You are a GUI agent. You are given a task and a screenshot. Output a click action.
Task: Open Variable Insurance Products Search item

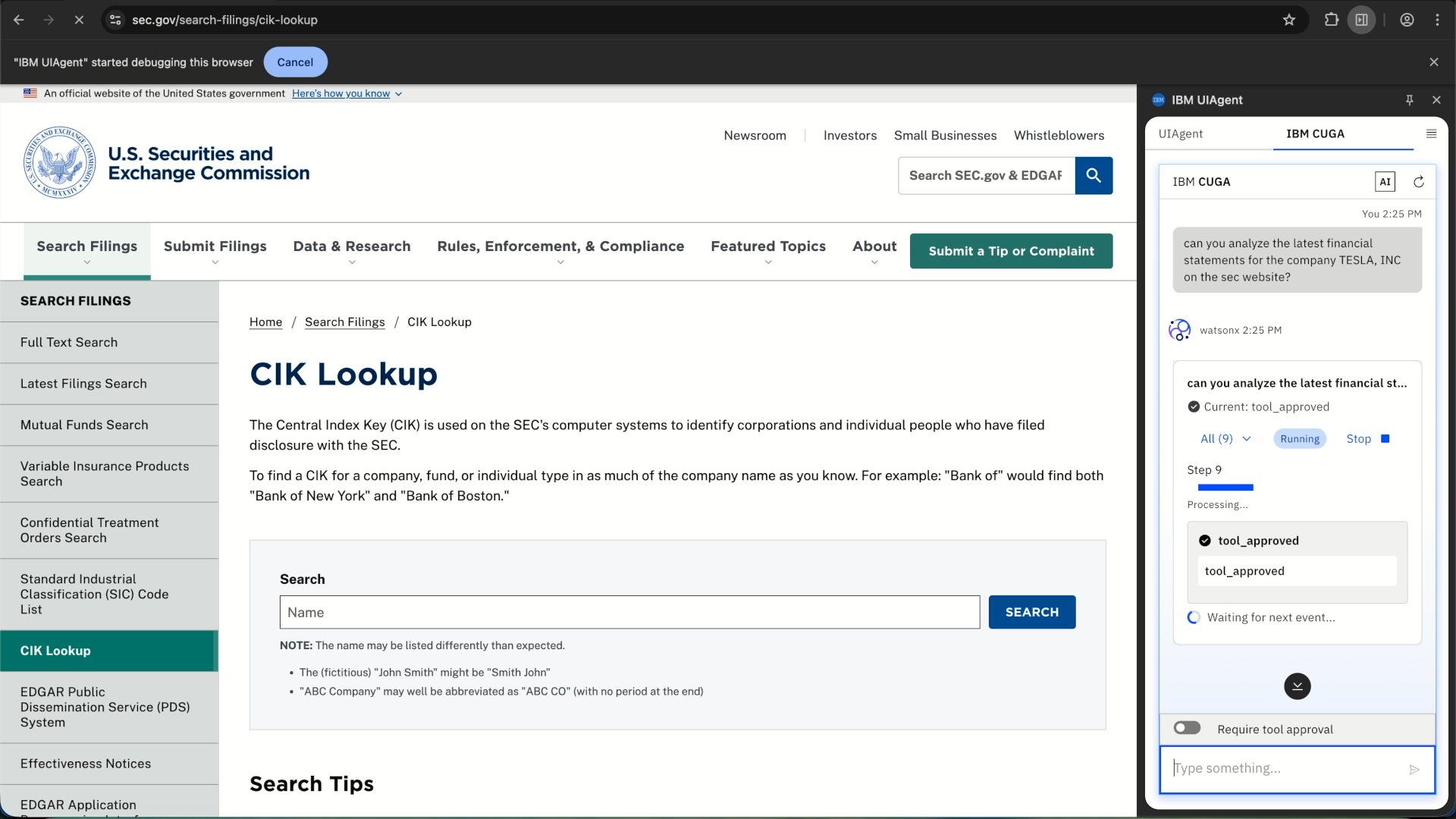pyautogui.click(x=109, y=474)
